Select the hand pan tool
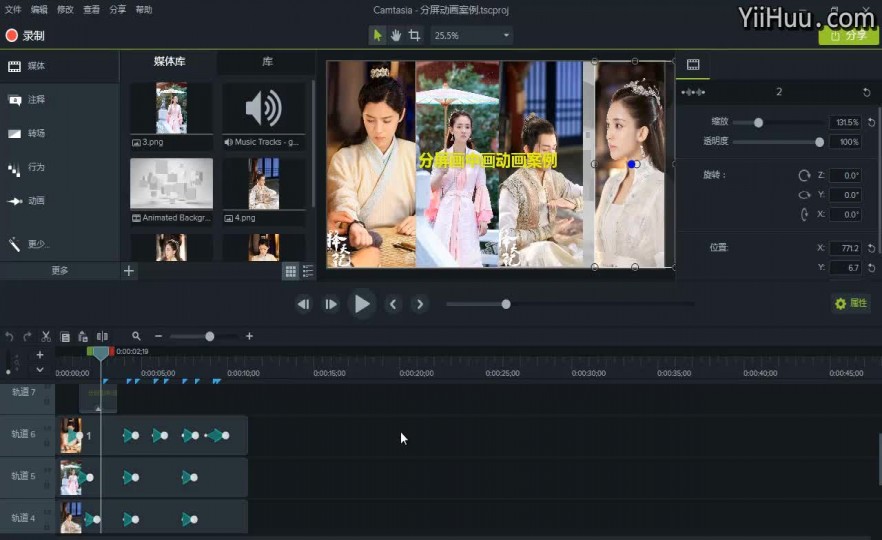The width and height of the screenshot is (882, 540). click(x=396, y=35)
